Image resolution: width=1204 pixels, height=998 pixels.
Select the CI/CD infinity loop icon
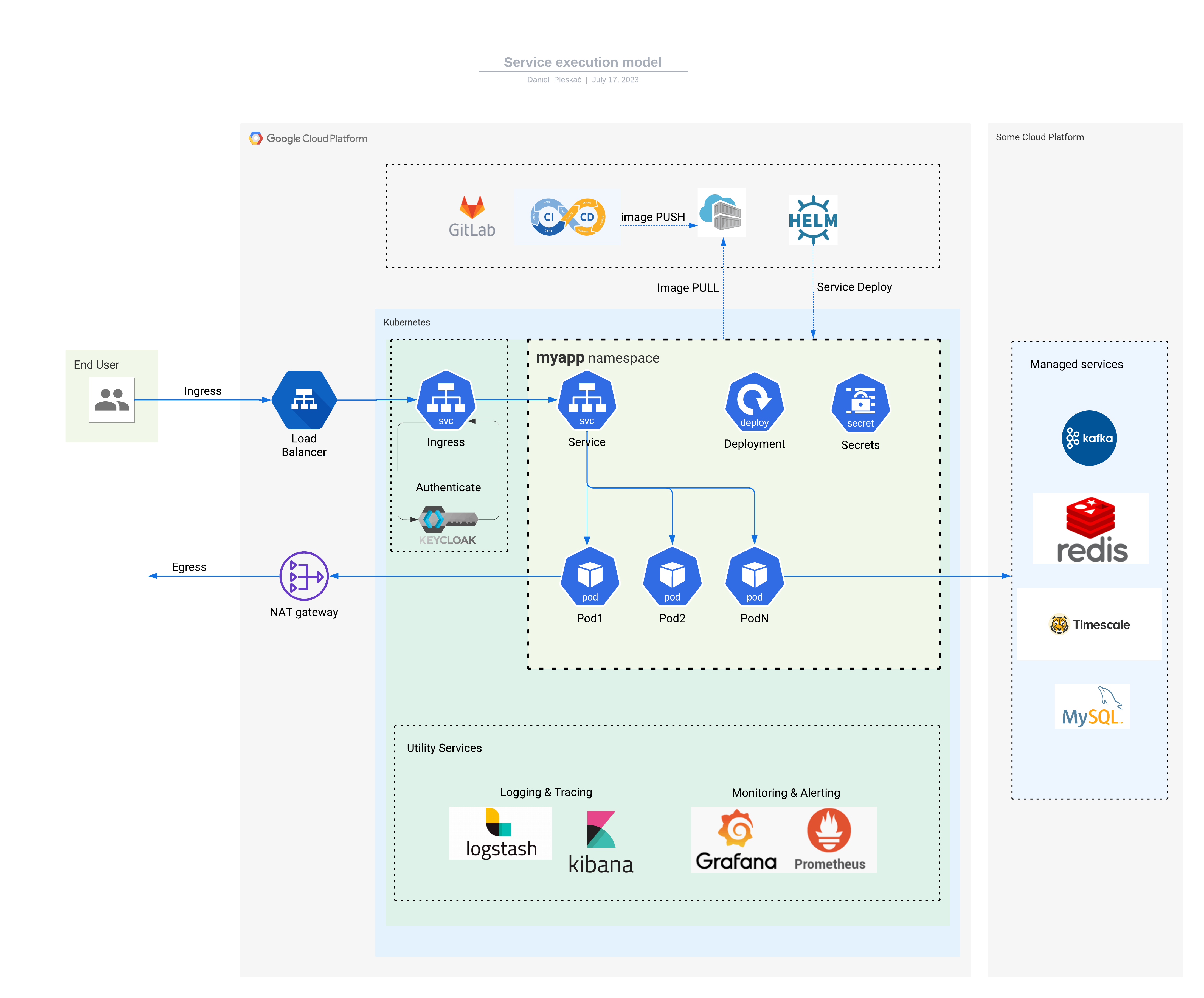[567, 217]
